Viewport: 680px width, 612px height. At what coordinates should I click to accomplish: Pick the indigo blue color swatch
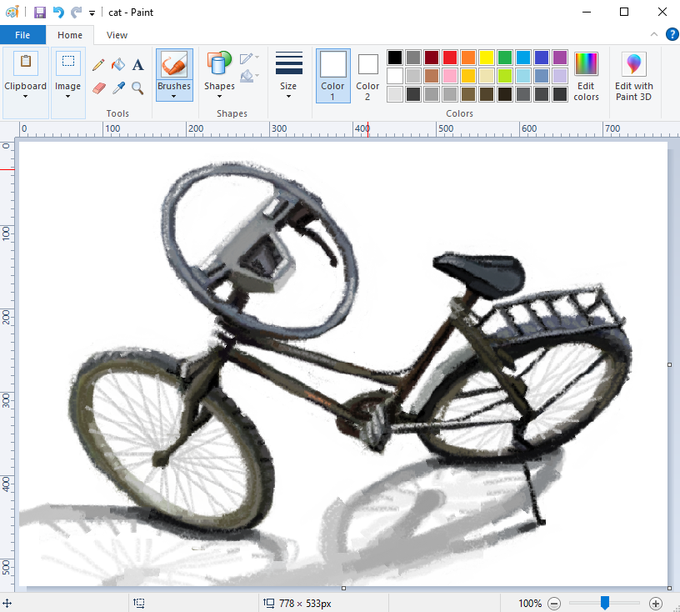pyautogui.click(x=542, y=57)
